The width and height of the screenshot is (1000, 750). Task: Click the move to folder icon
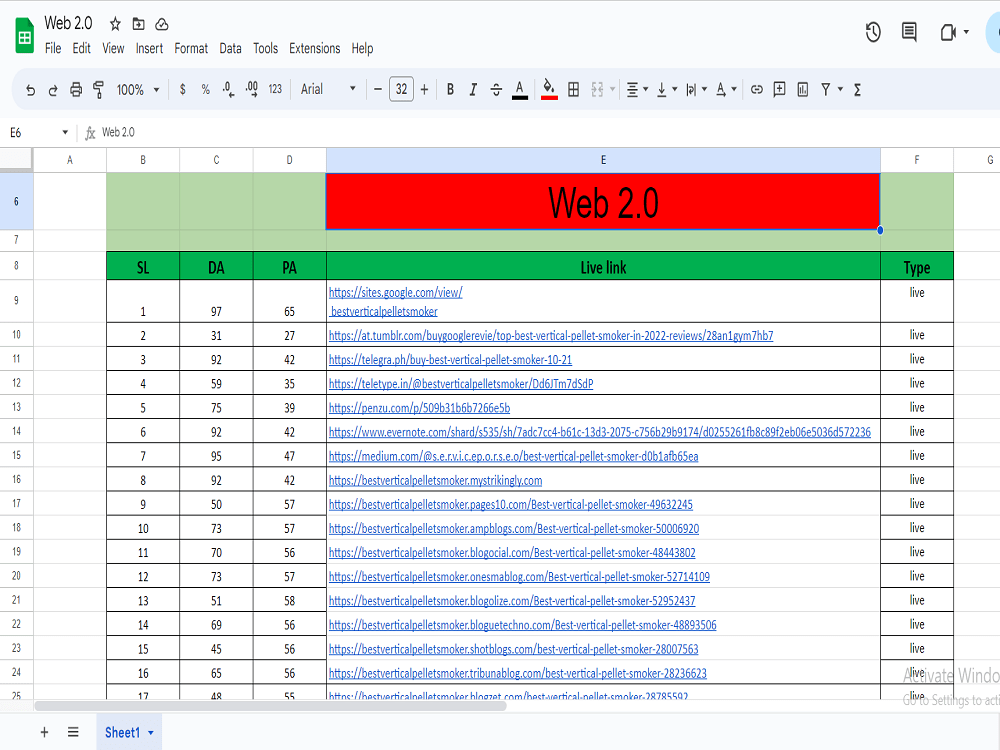click(138, 24)
